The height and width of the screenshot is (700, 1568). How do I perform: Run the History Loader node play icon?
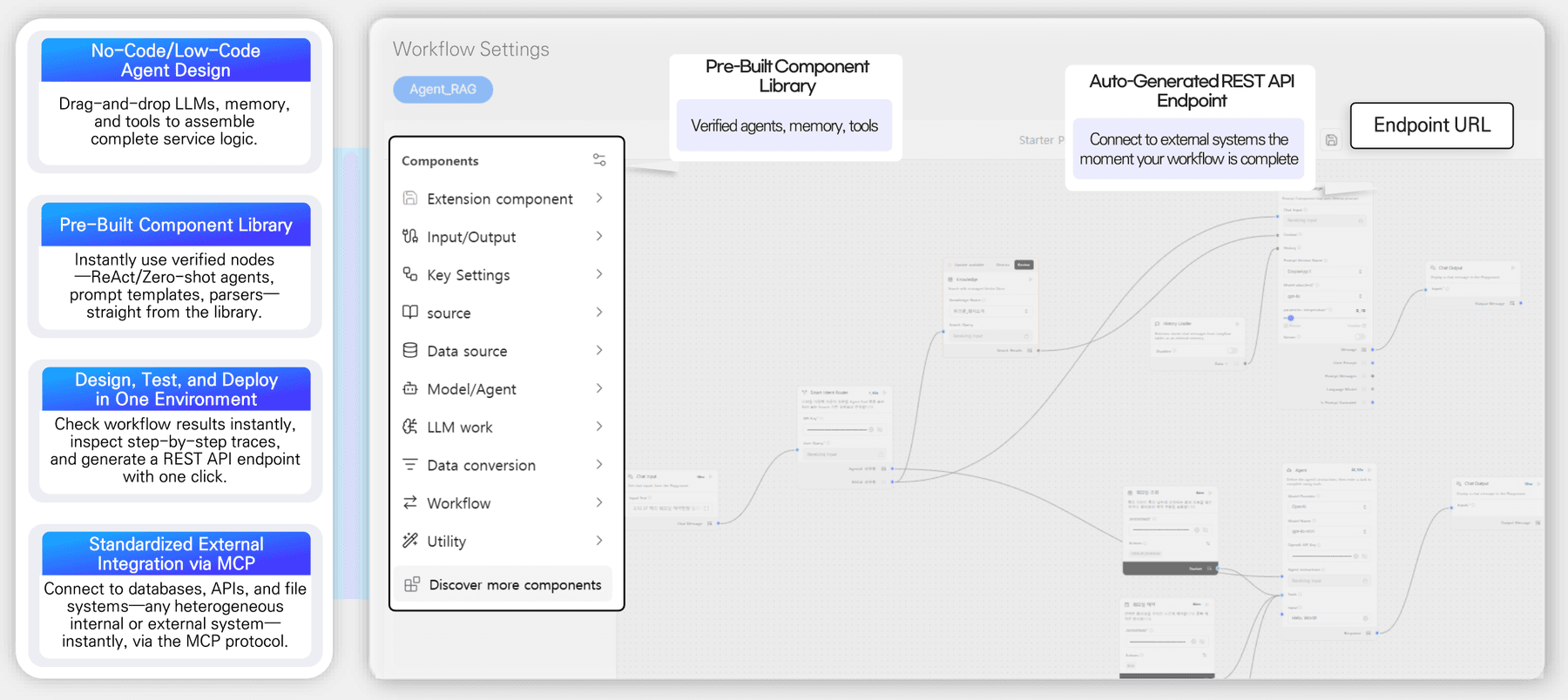(x=1237, y=323)
